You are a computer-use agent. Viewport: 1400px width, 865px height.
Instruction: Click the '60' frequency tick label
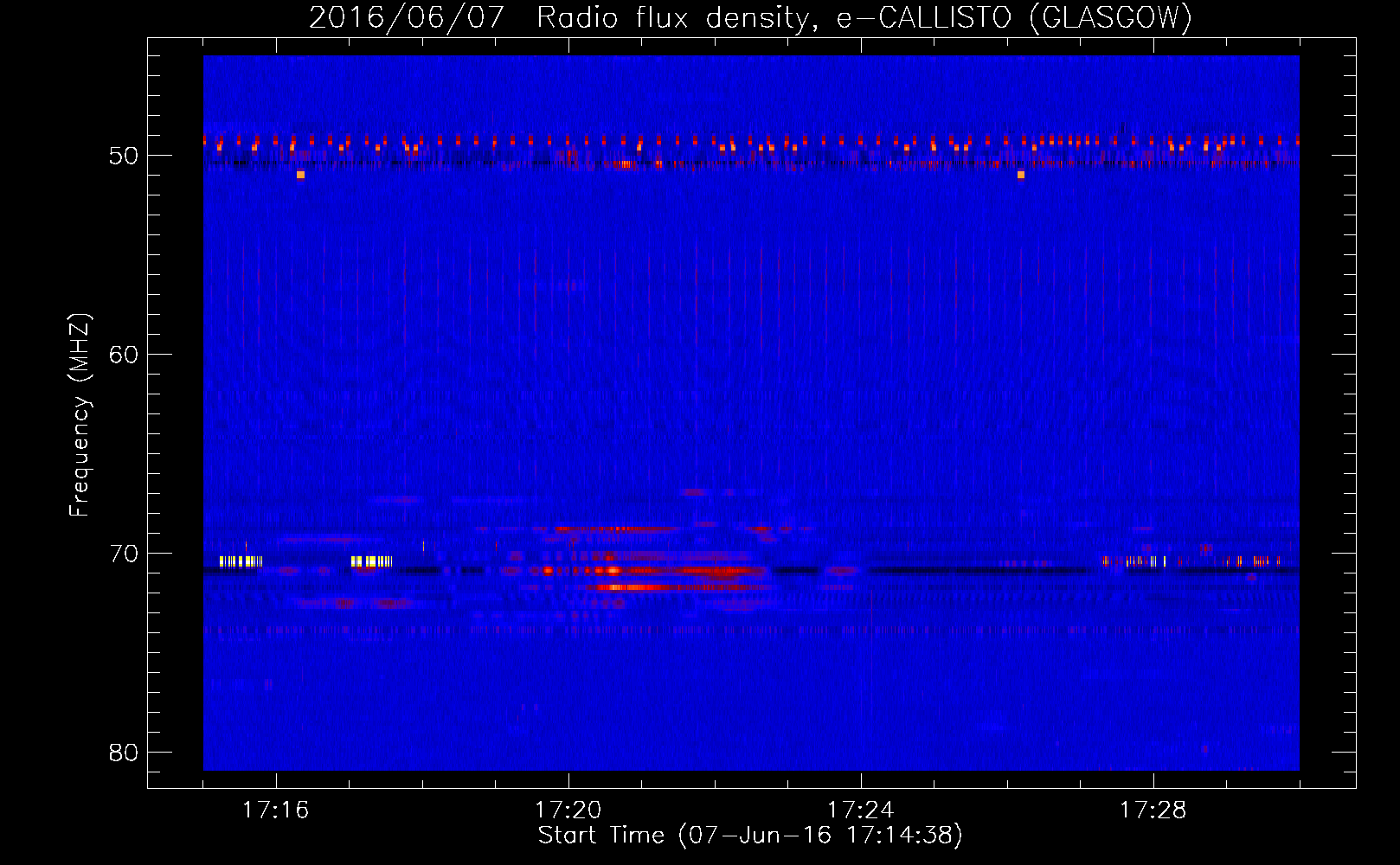(124, 356)
